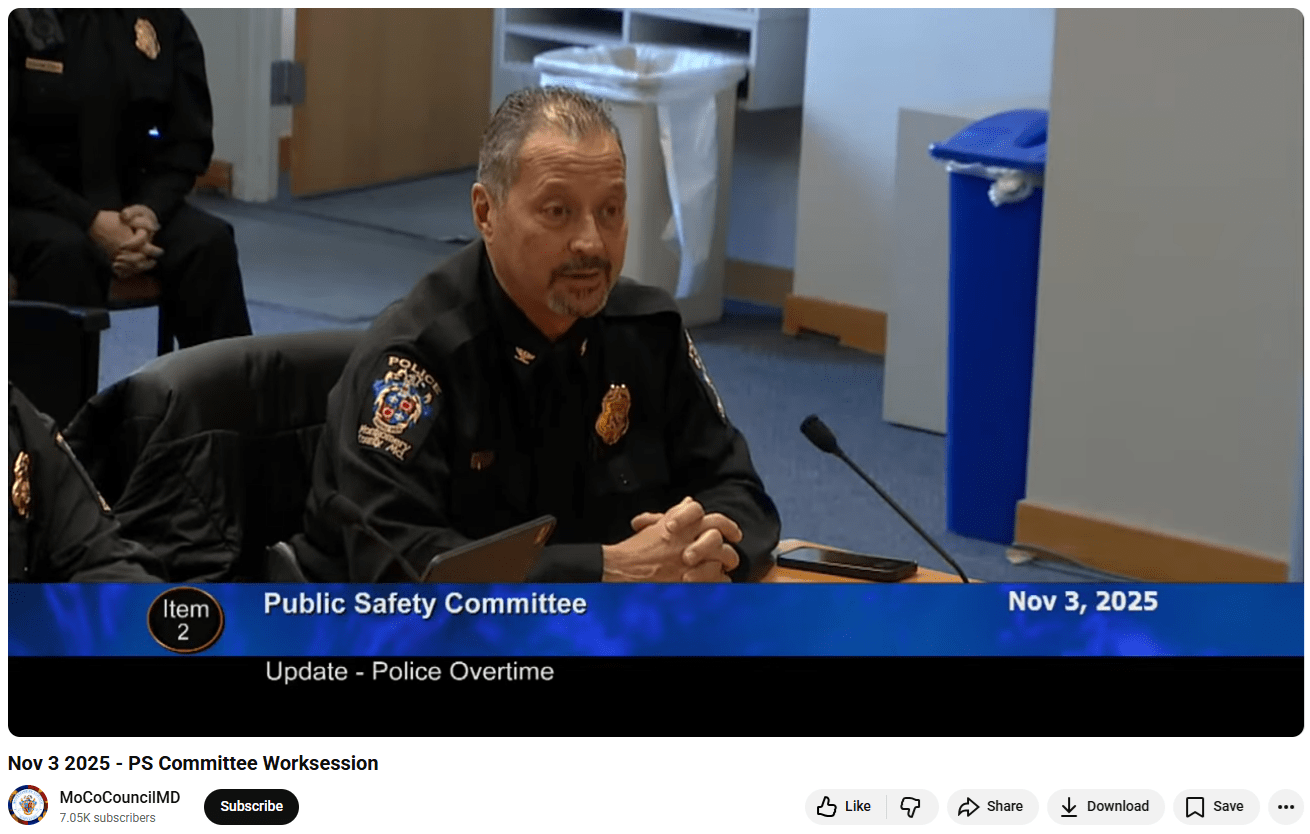Click the thumbs-down dislike icon
1310x834 pixels.
tap(910, 807)
